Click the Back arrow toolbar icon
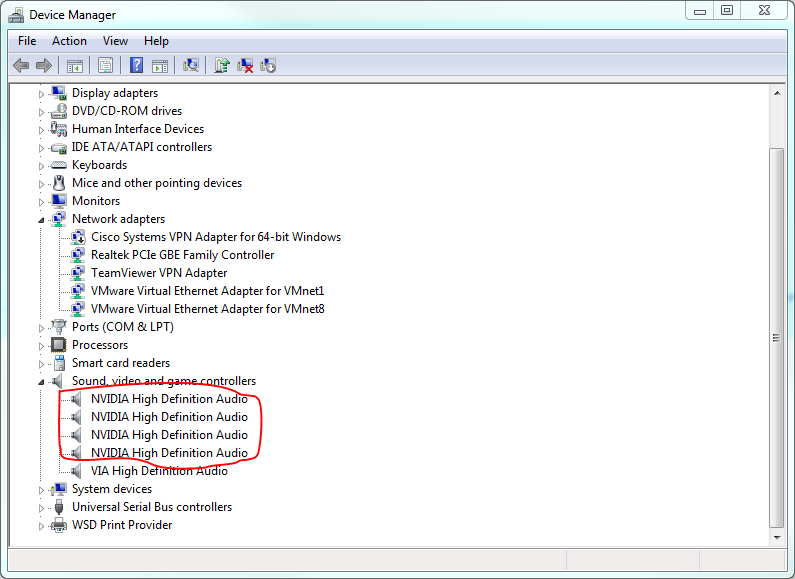The height and width of the screenshot is (579, 795). 21,65
